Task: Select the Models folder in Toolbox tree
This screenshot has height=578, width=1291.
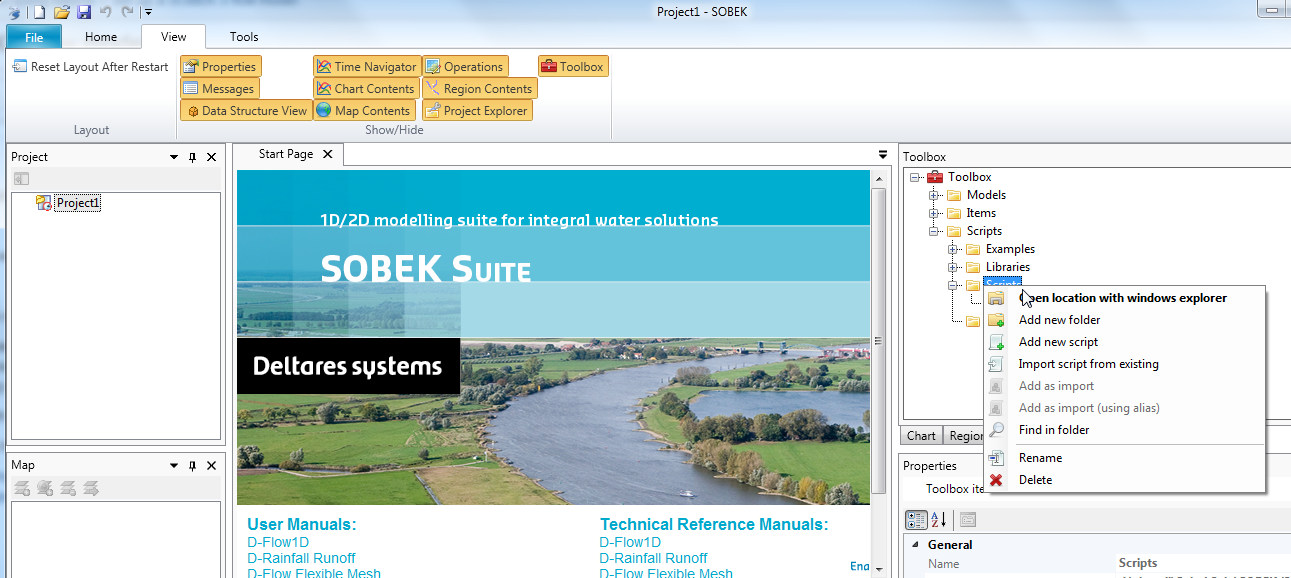Action: tap(986, 195)
